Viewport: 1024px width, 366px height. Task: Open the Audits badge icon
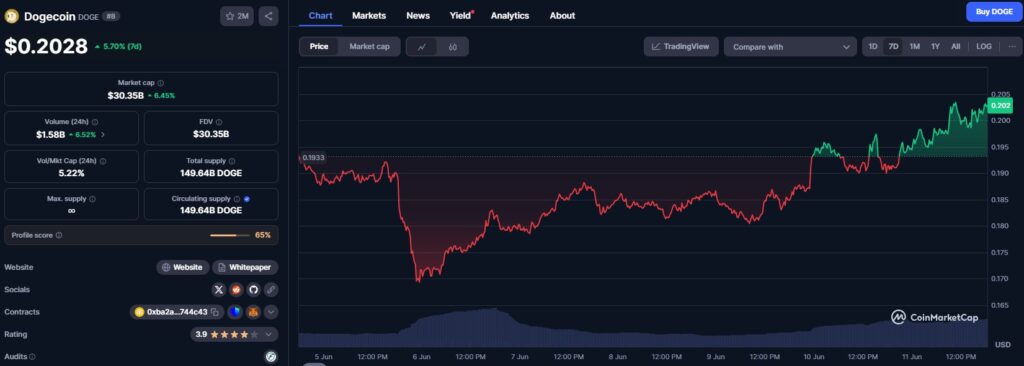pos(271,356)
